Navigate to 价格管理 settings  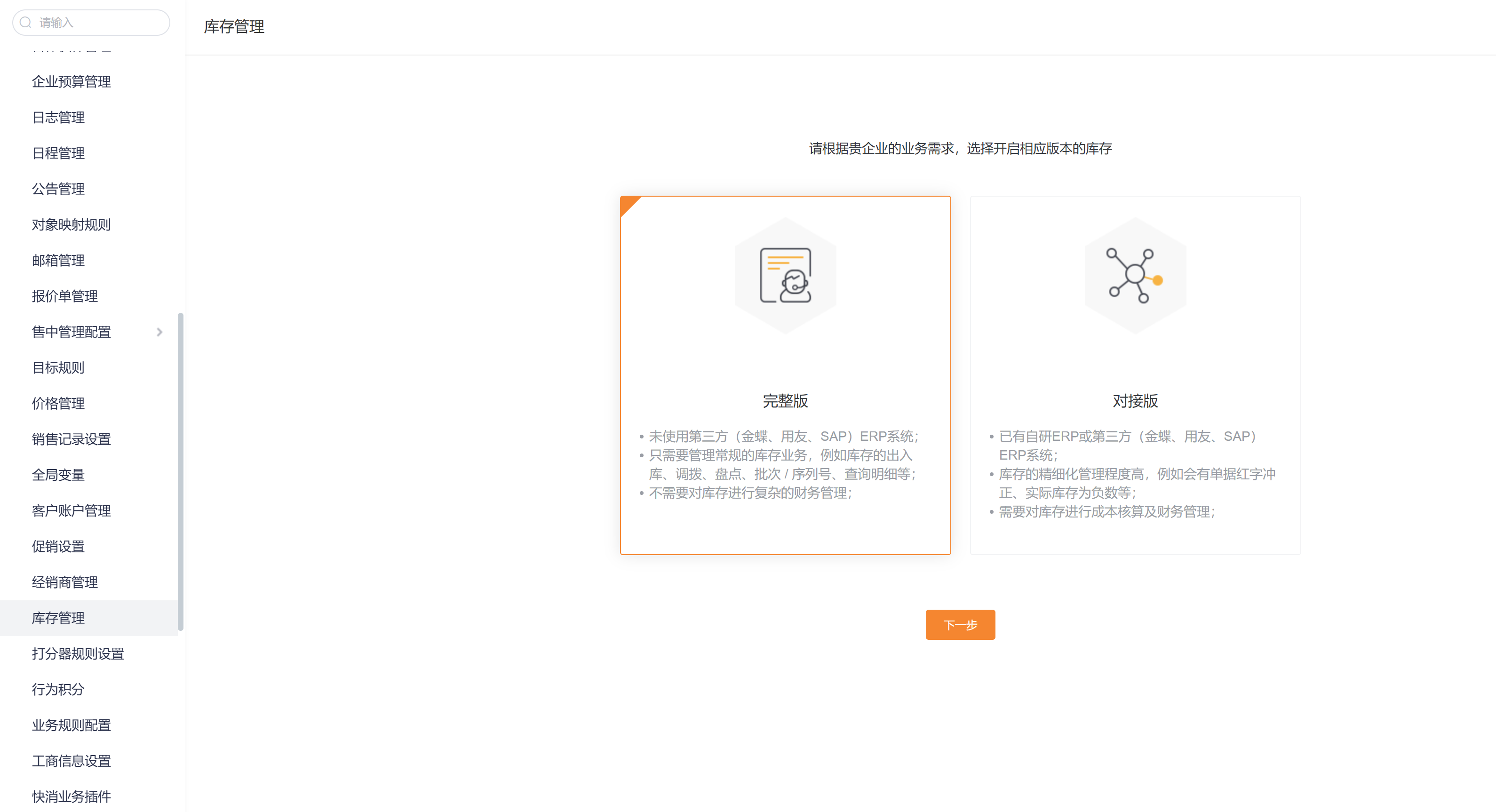click(58, 404)
